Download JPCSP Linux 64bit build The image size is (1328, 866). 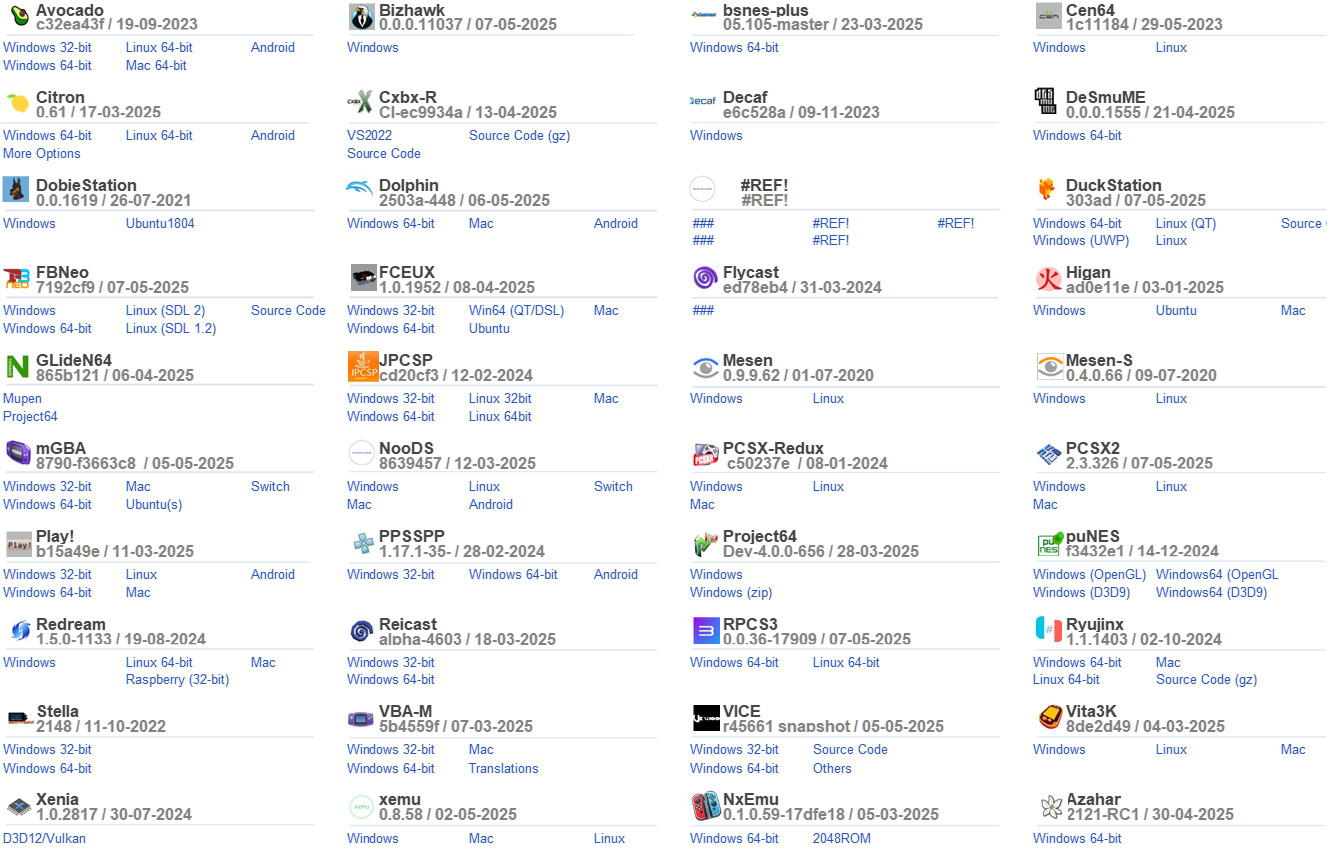click(500, 416)
